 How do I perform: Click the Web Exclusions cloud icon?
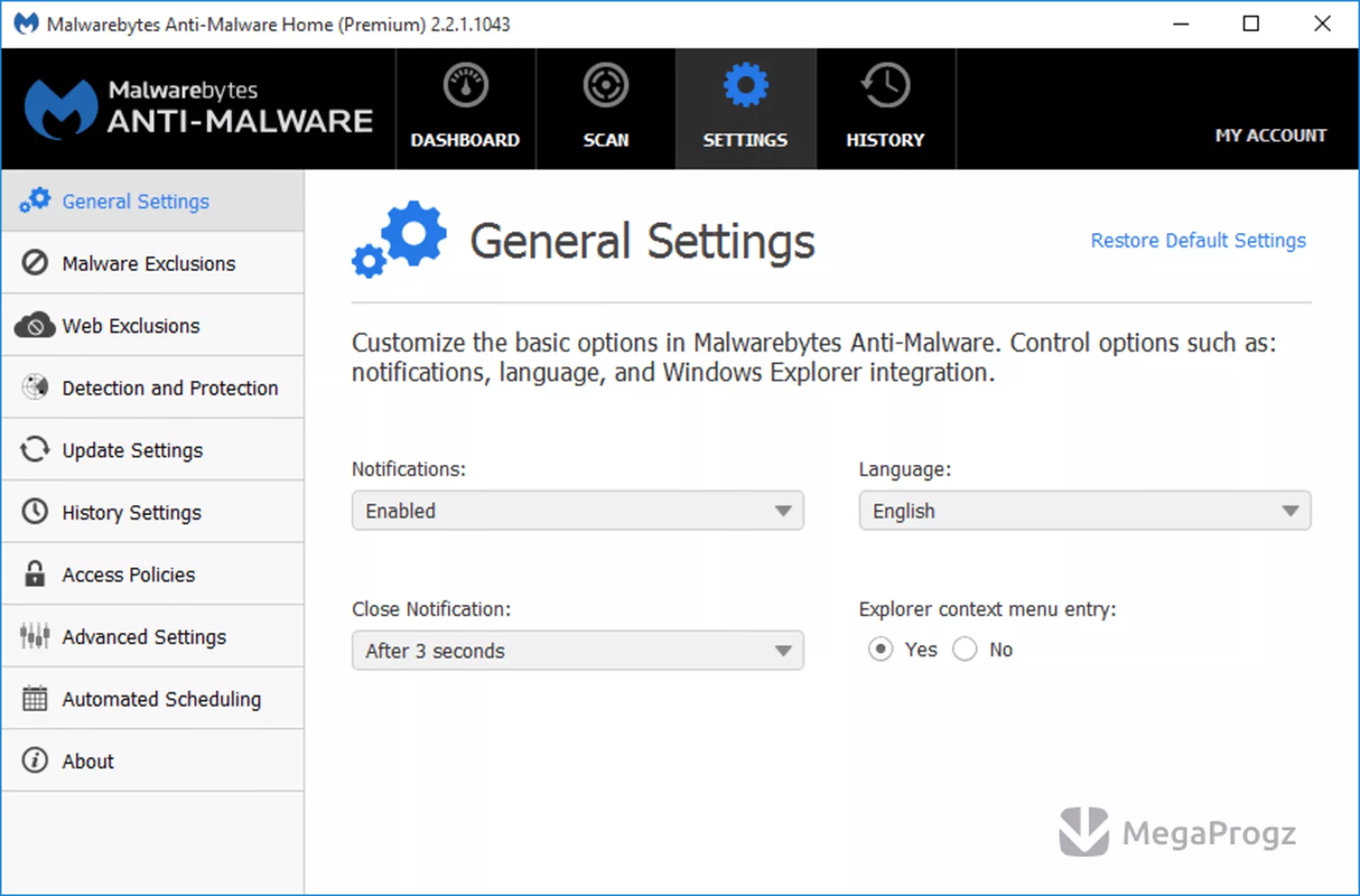pyautogui.click(x=35, y=325)
